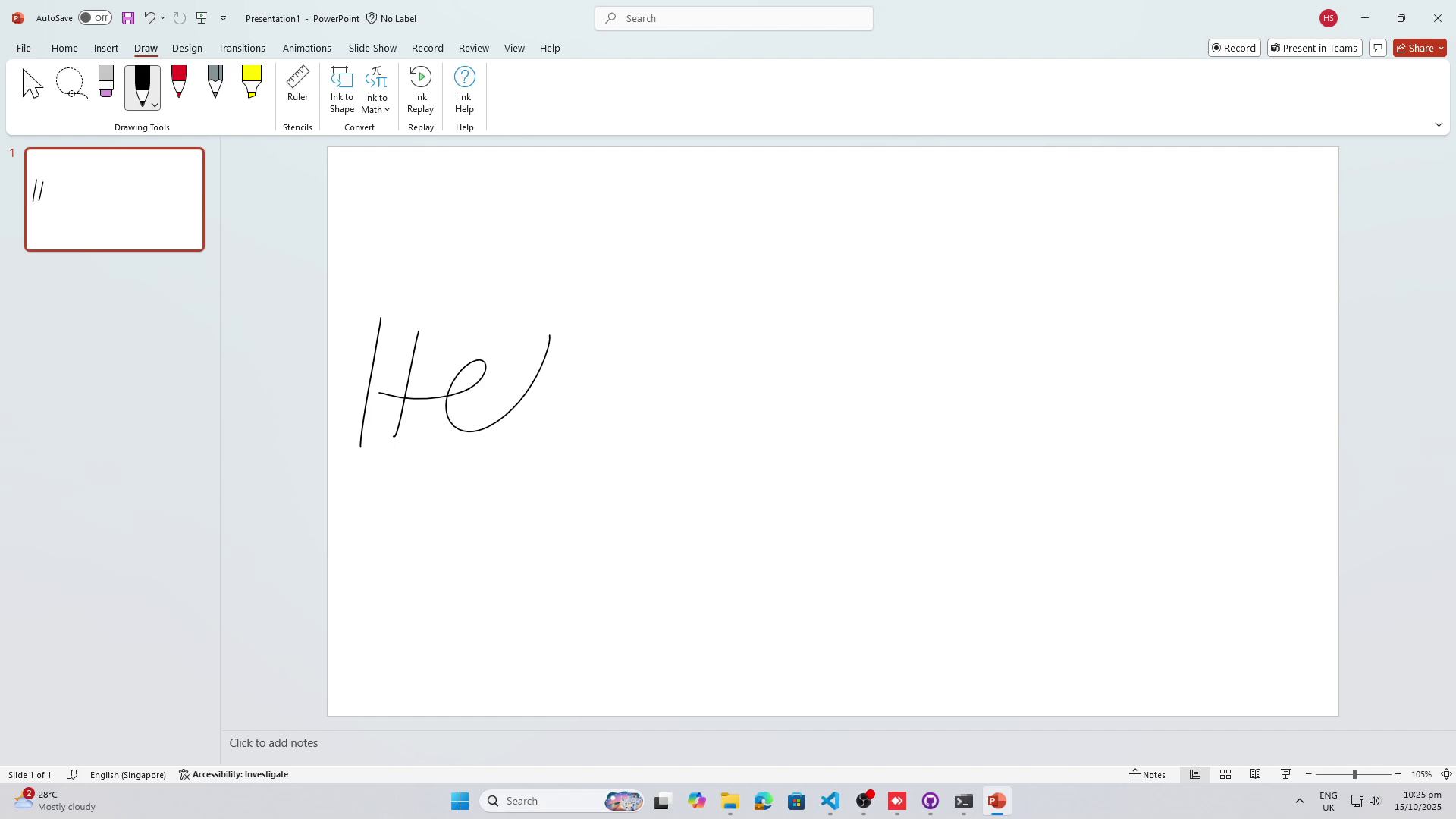Screen dimensions: 1456x819
Task: Select the slide 1 thumbnail
Action: click(115, 199)
